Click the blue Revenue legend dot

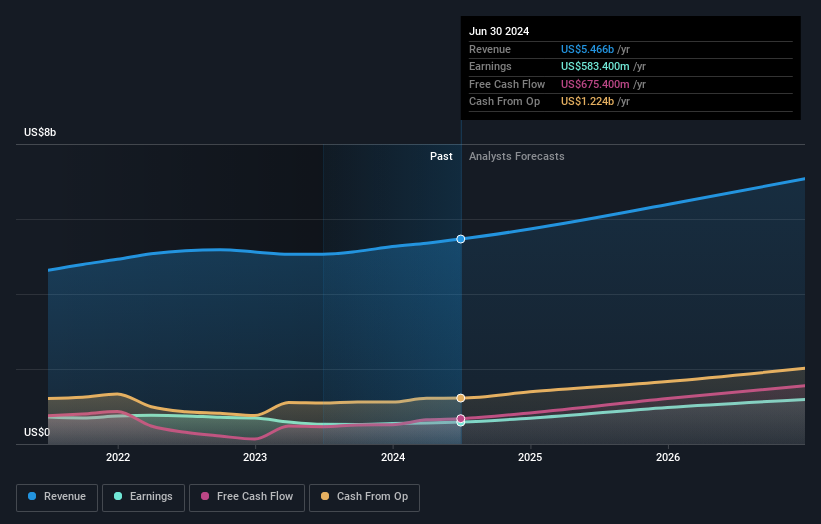[x=32, y=496]
